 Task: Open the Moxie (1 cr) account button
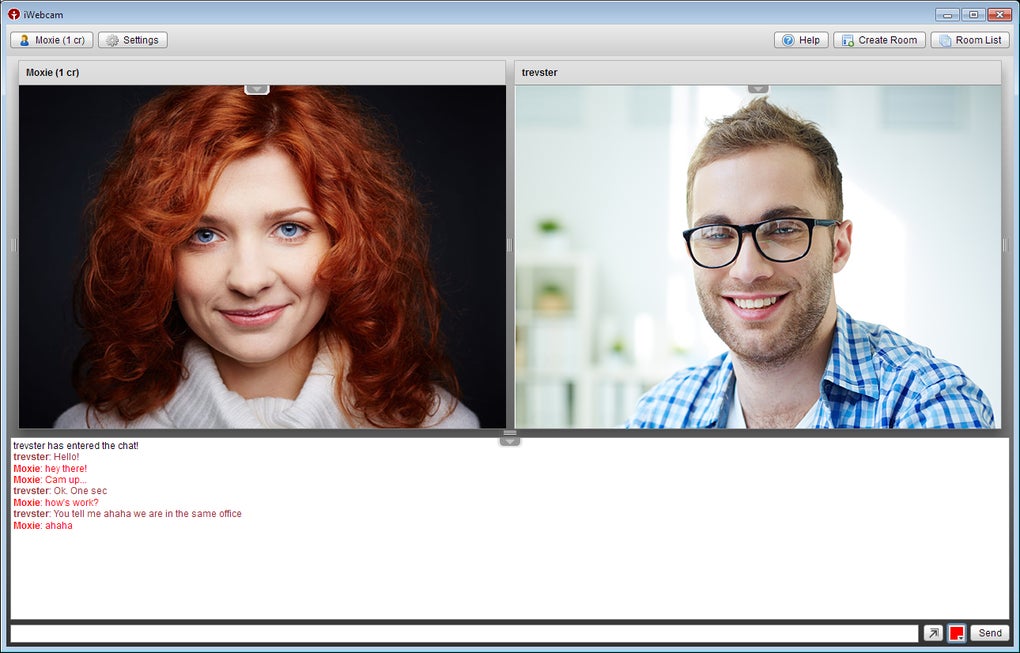tap(52, 40)
